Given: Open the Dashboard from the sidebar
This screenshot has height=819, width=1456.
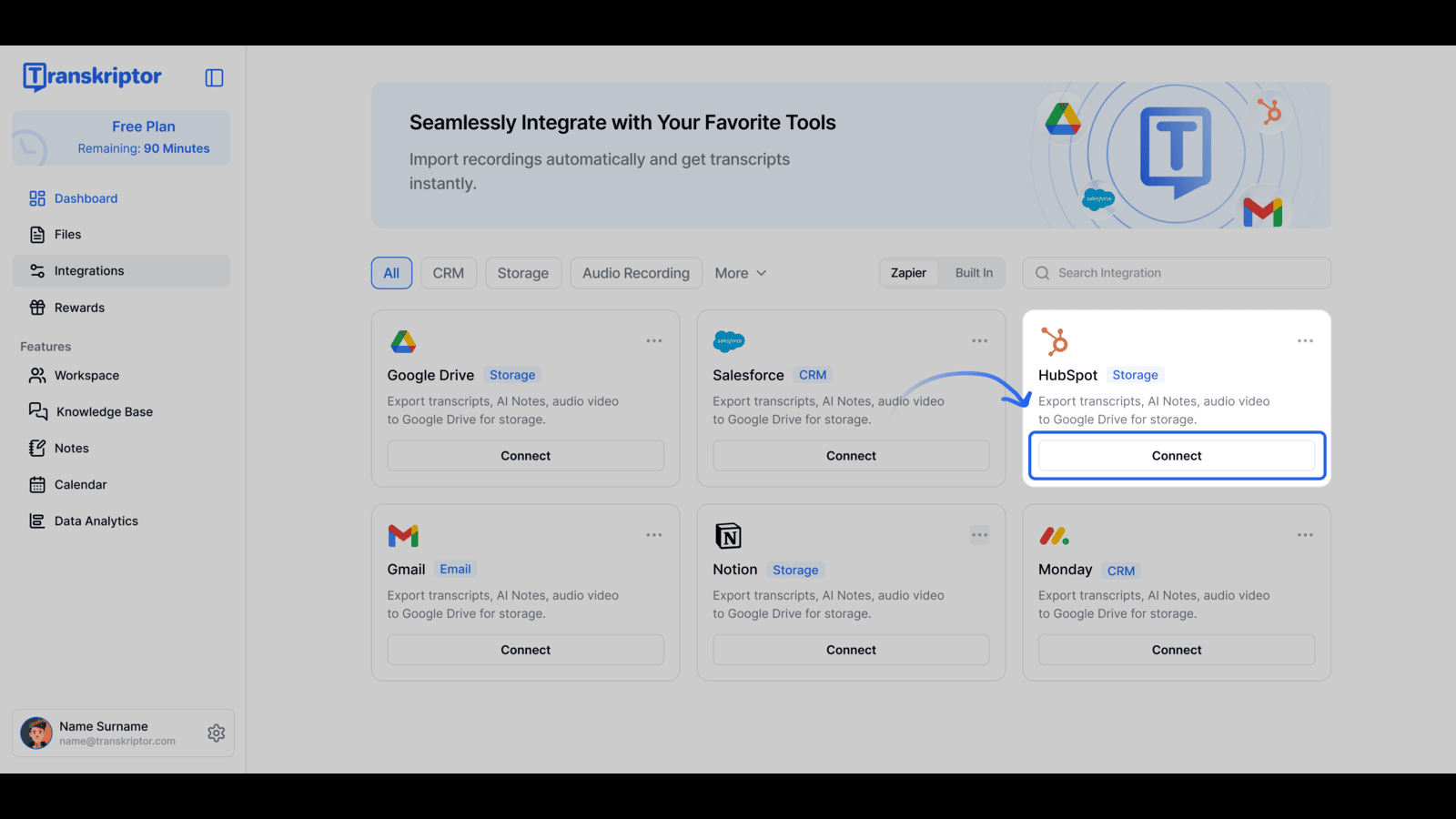Looking at the screenshot, I should click(86, 197).
